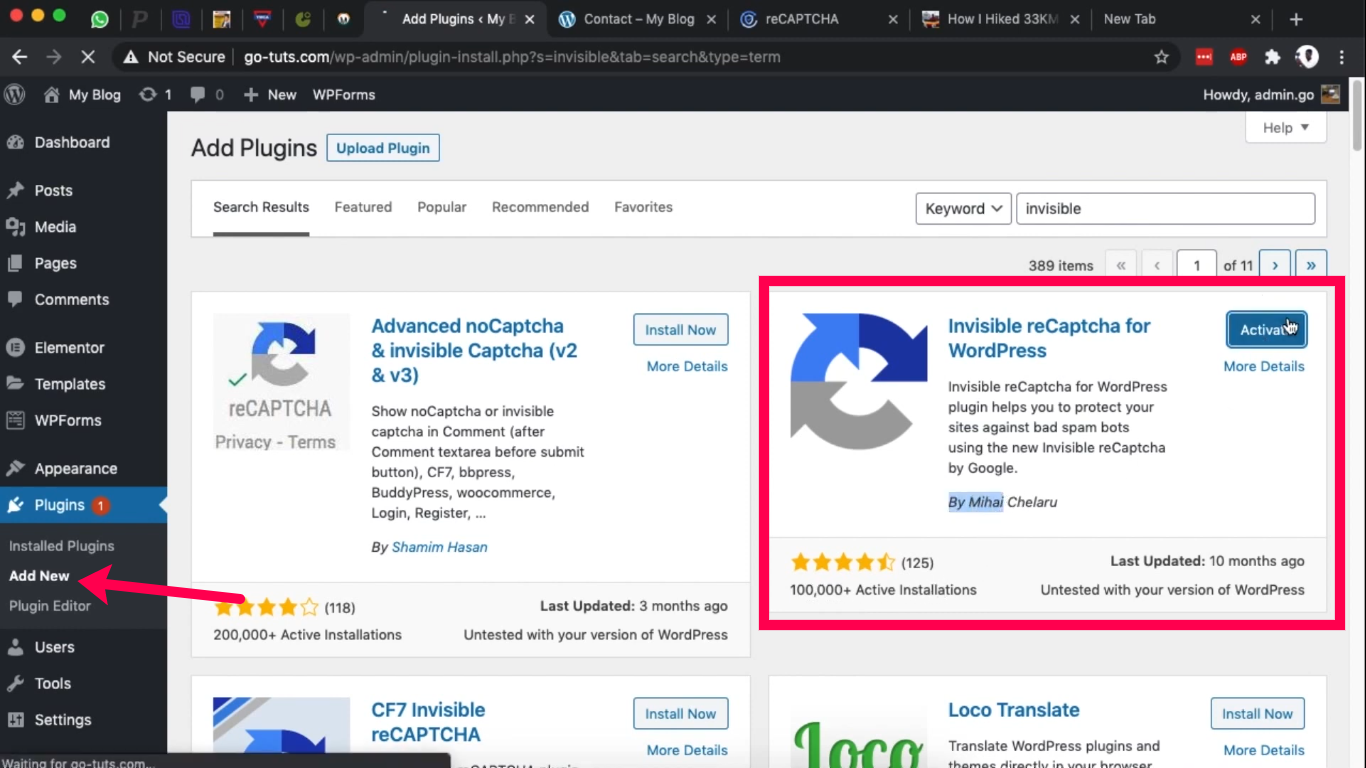Open the WordPress logo menu in admin bar
Image resolution: width=1366 pixels, height=768 pixels.
[x=15, y=95]
